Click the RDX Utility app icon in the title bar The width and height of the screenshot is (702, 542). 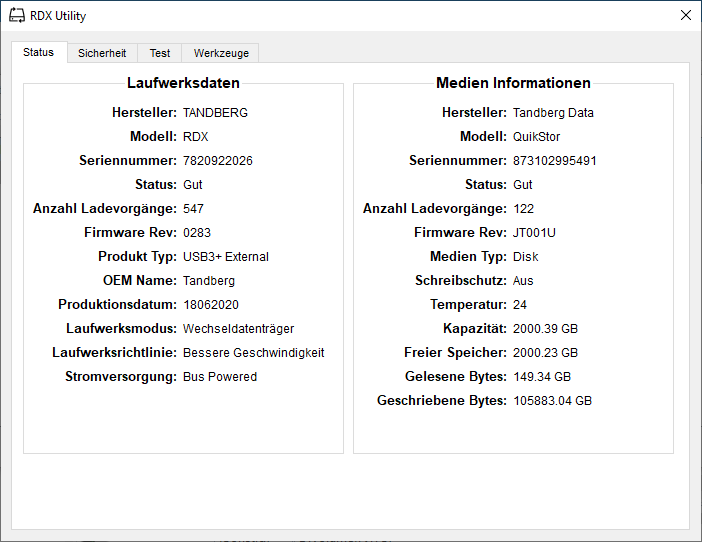(x=17, y=15)
